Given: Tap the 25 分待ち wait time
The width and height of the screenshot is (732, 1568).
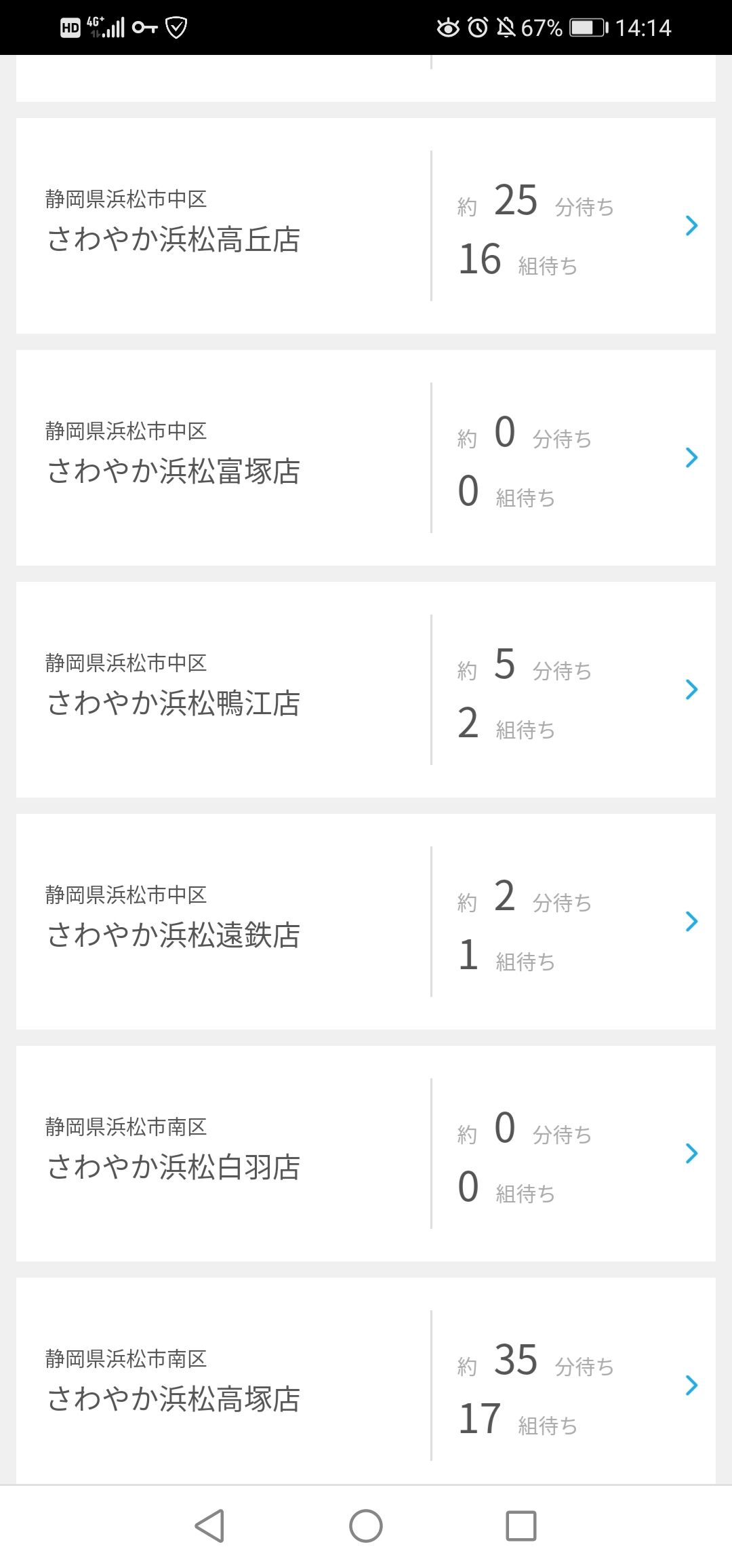Looking at the screenshot, I should pos(535,201).
